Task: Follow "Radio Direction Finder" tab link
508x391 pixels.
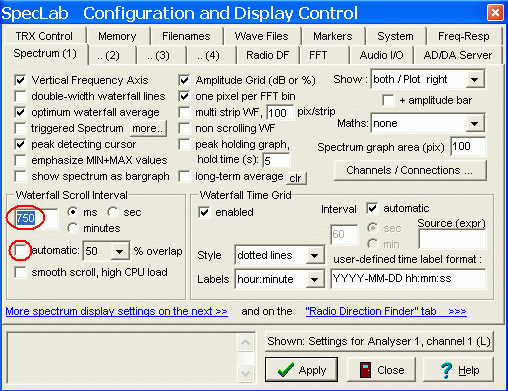Action: [386, 311]
